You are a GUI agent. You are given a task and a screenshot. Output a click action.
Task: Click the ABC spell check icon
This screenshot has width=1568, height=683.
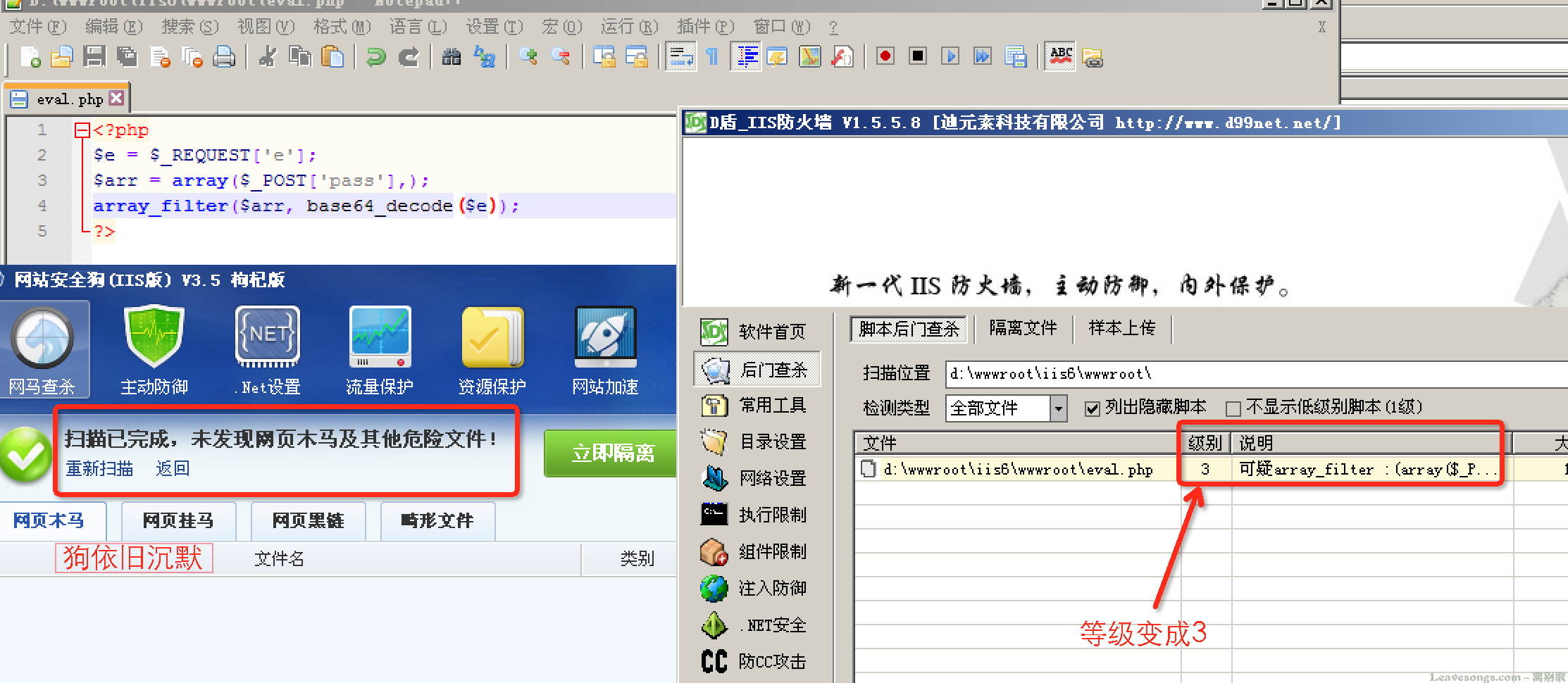[x=1060, y=56]
